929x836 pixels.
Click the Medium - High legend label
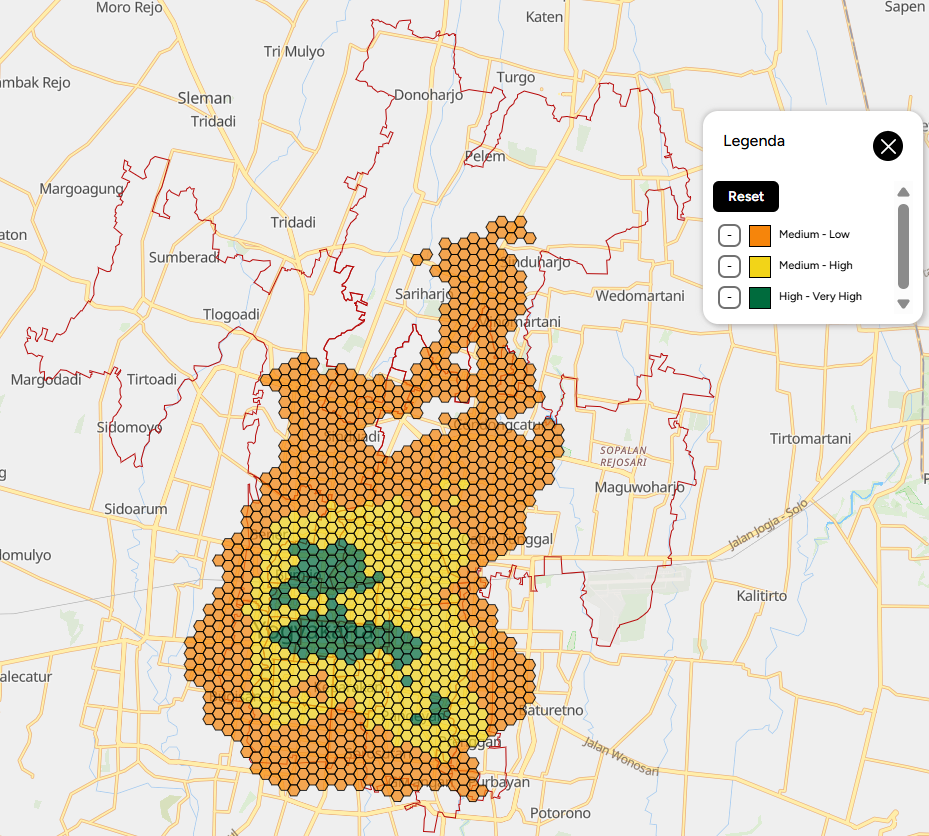(x=815, y=265)
